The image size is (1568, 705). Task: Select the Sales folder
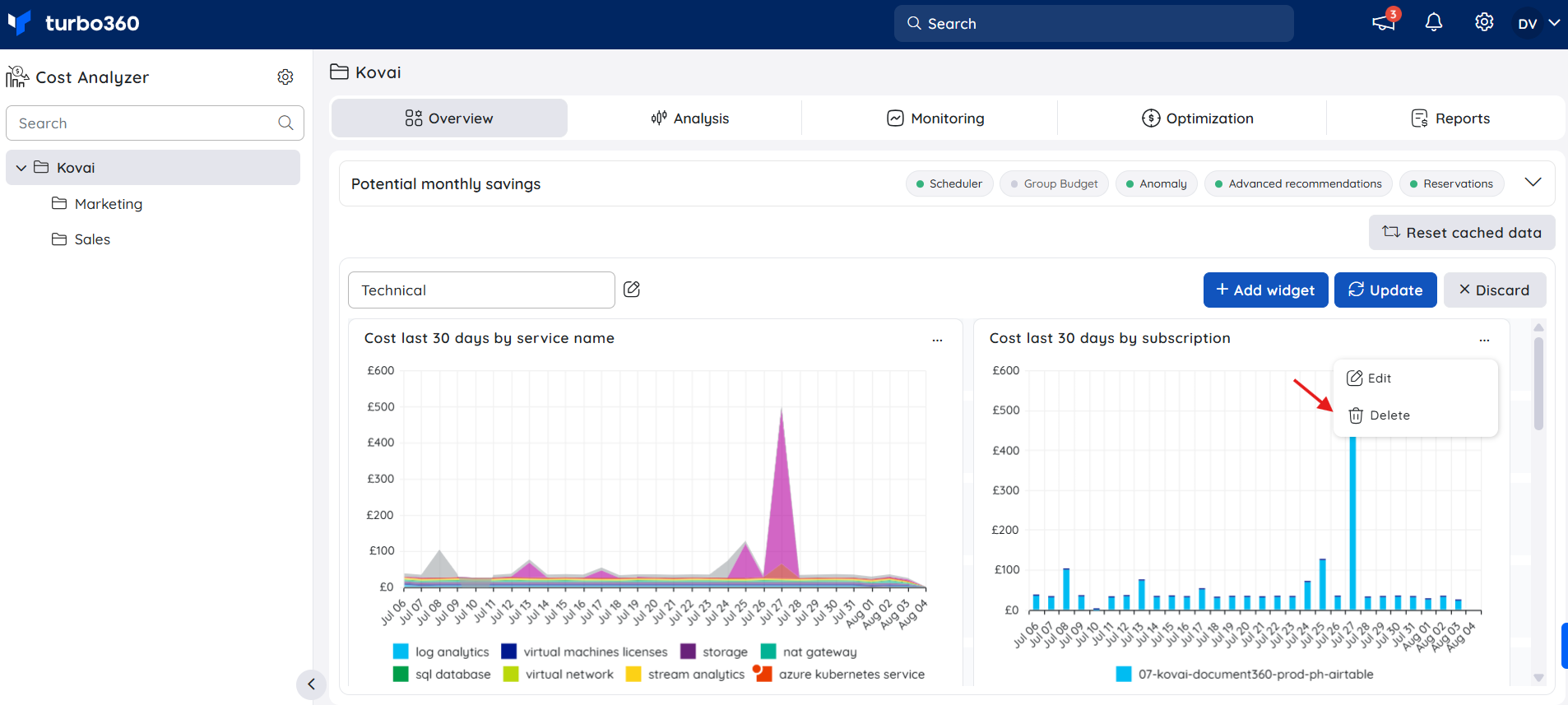[x=81, y=239]
